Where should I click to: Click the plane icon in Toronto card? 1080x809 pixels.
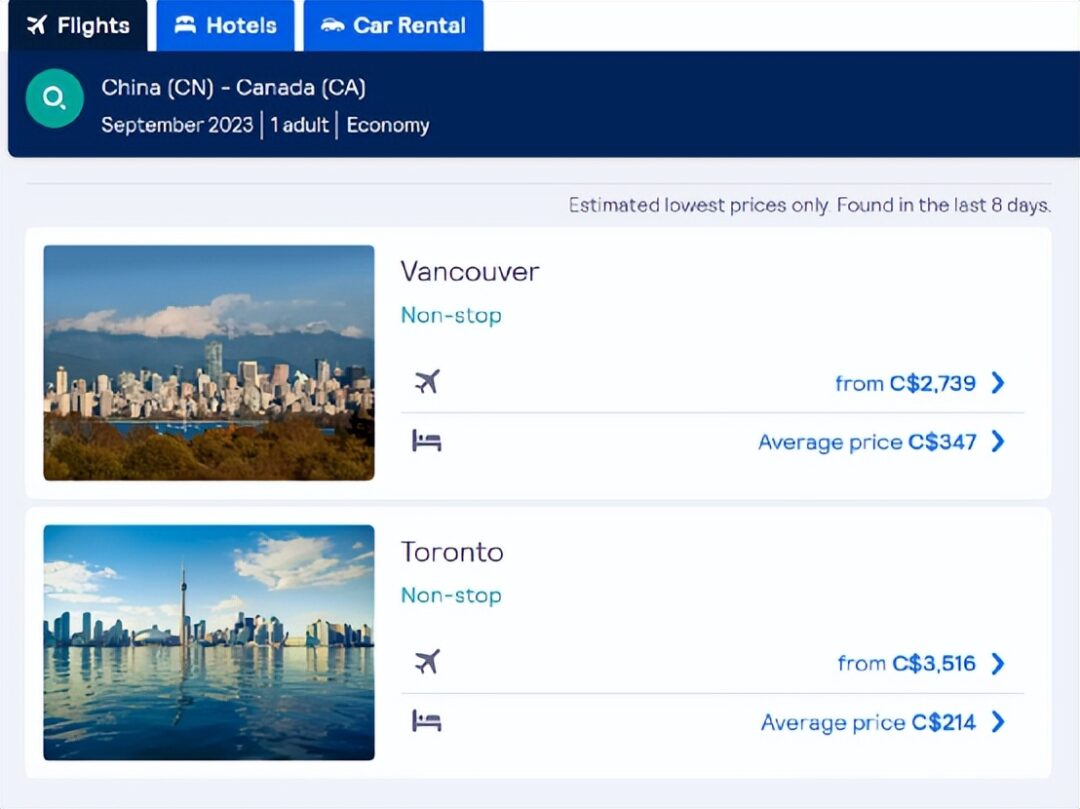pos(427,662)
